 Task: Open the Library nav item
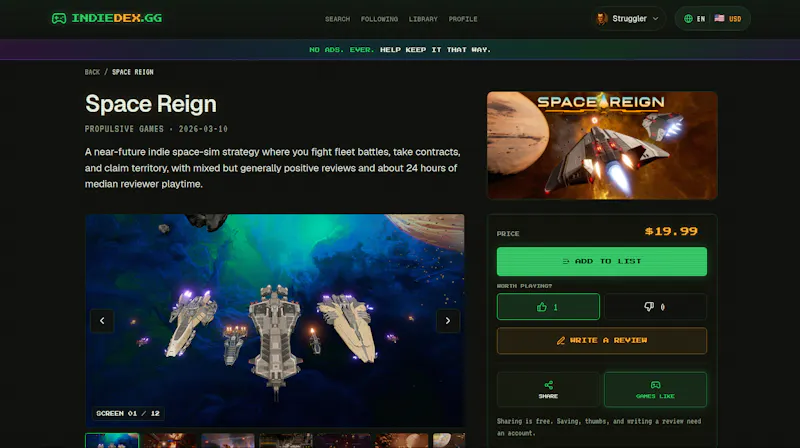click(x=423, y=19)
